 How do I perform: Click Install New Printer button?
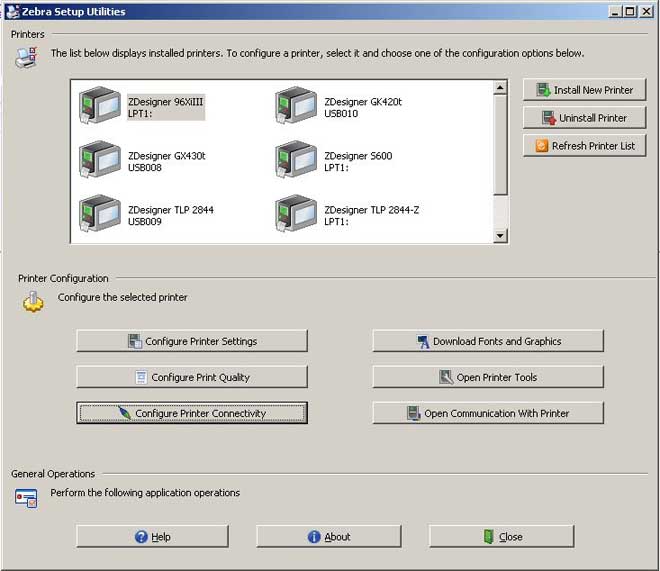tap(584, 90)
